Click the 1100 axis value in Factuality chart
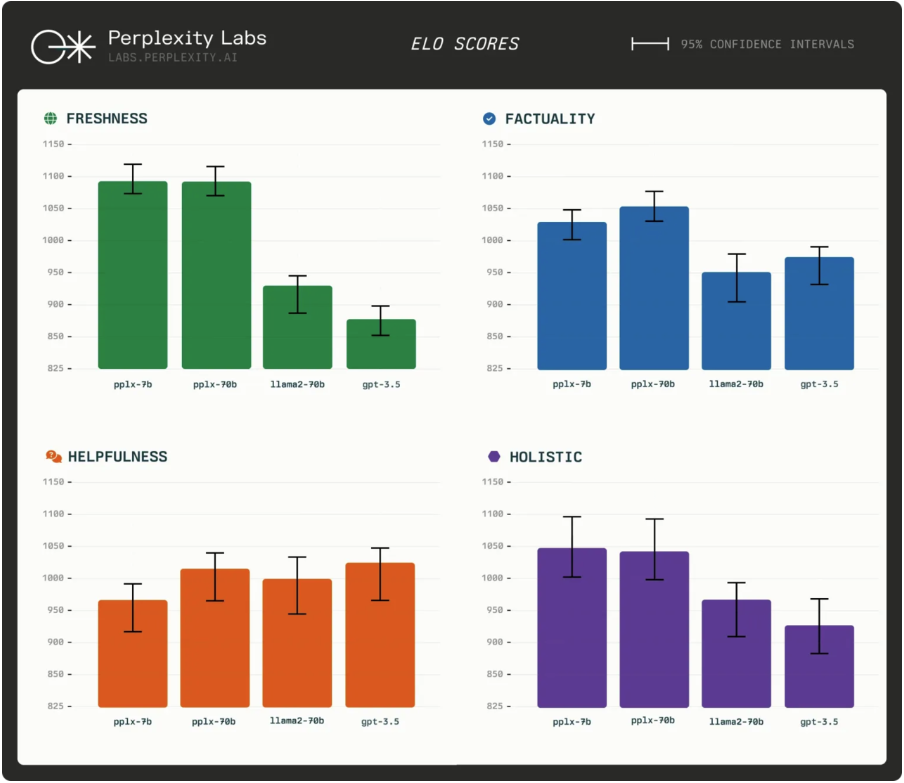 coord(493,176)
